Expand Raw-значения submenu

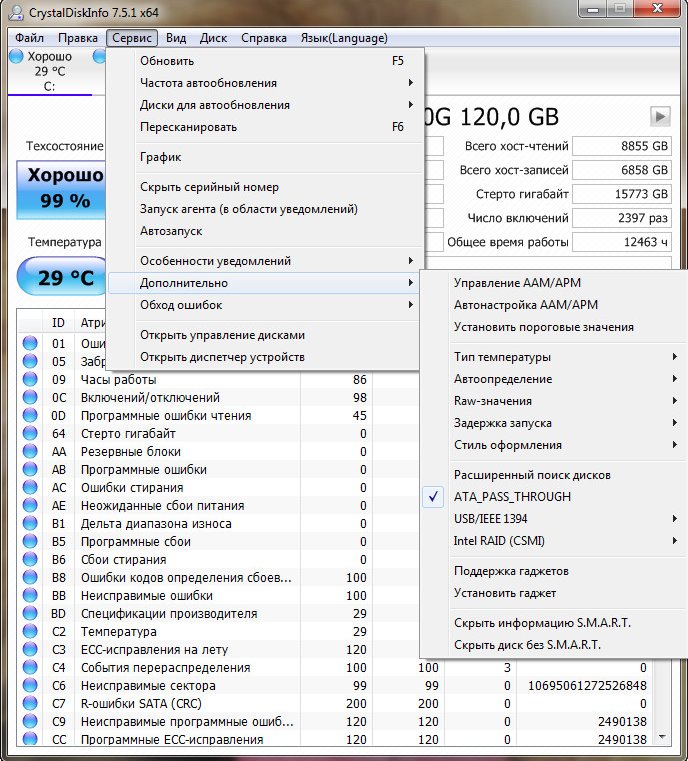coord(553,401)
